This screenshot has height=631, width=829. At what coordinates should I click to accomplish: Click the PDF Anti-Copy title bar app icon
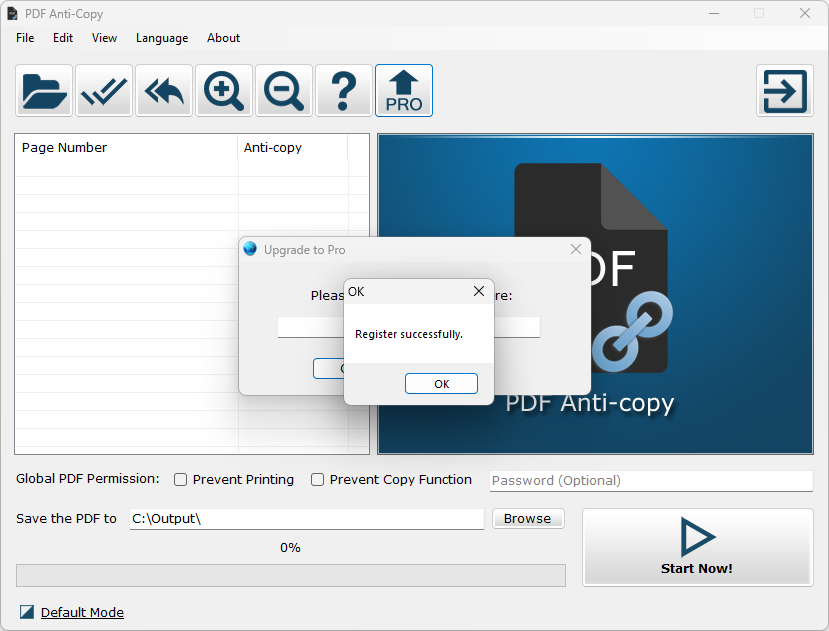tap(12, 13)
